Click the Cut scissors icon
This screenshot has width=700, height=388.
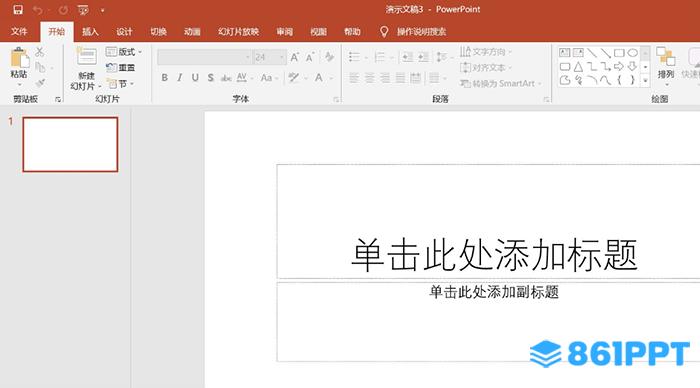click(x=40, y=52)
